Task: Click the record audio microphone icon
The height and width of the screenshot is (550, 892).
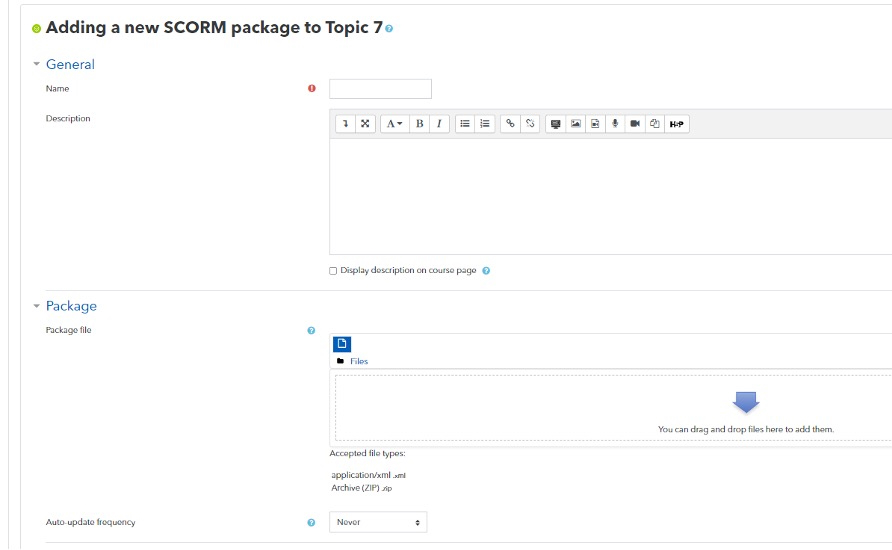Action: tap(615, 124)
